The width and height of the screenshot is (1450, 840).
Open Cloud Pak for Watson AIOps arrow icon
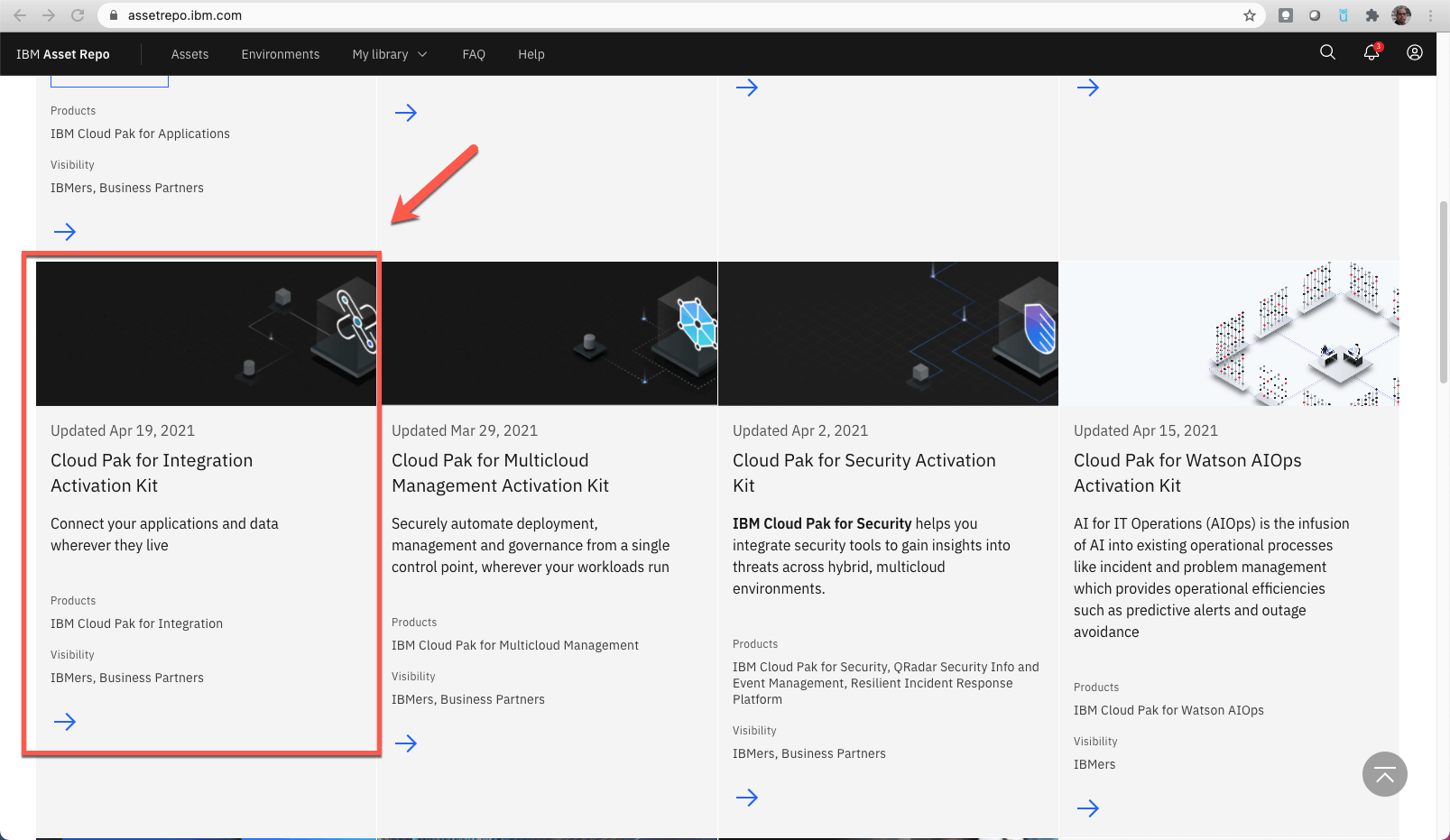point(1088,808)
